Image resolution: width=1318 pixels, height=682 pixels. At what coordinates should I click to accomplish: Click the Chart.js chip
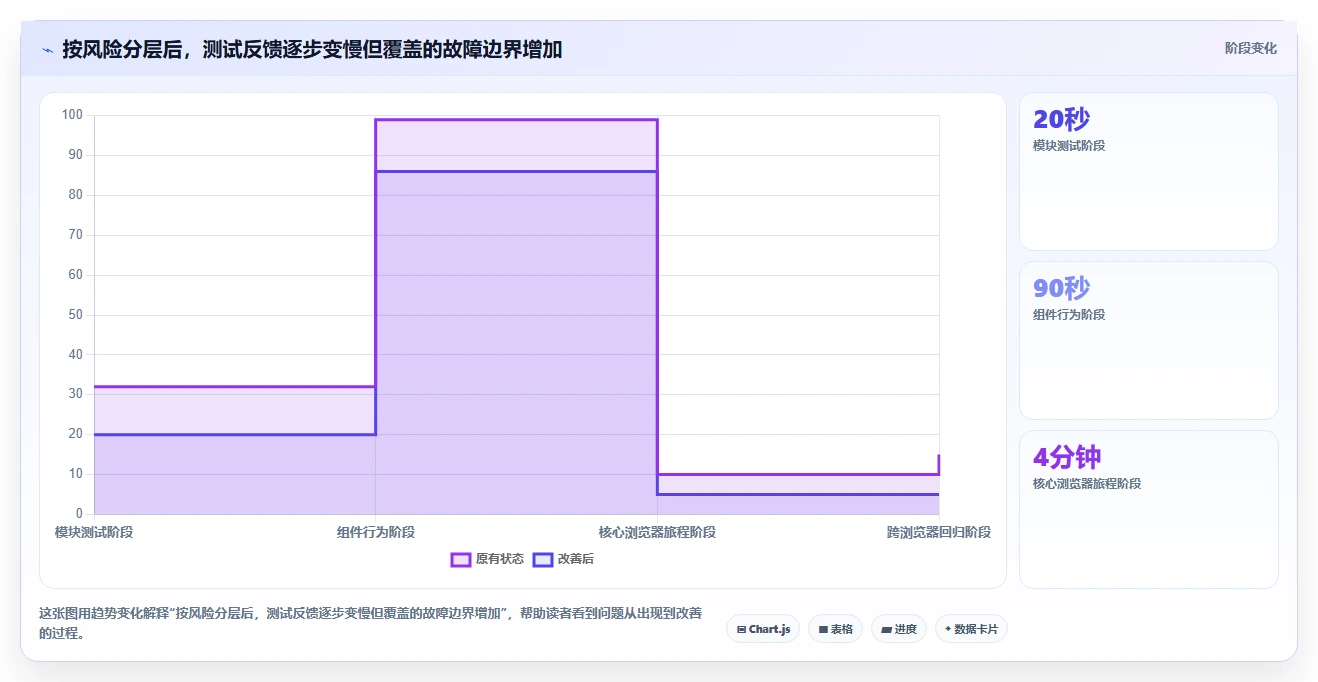pyautogui.click(x=763, y=629)
